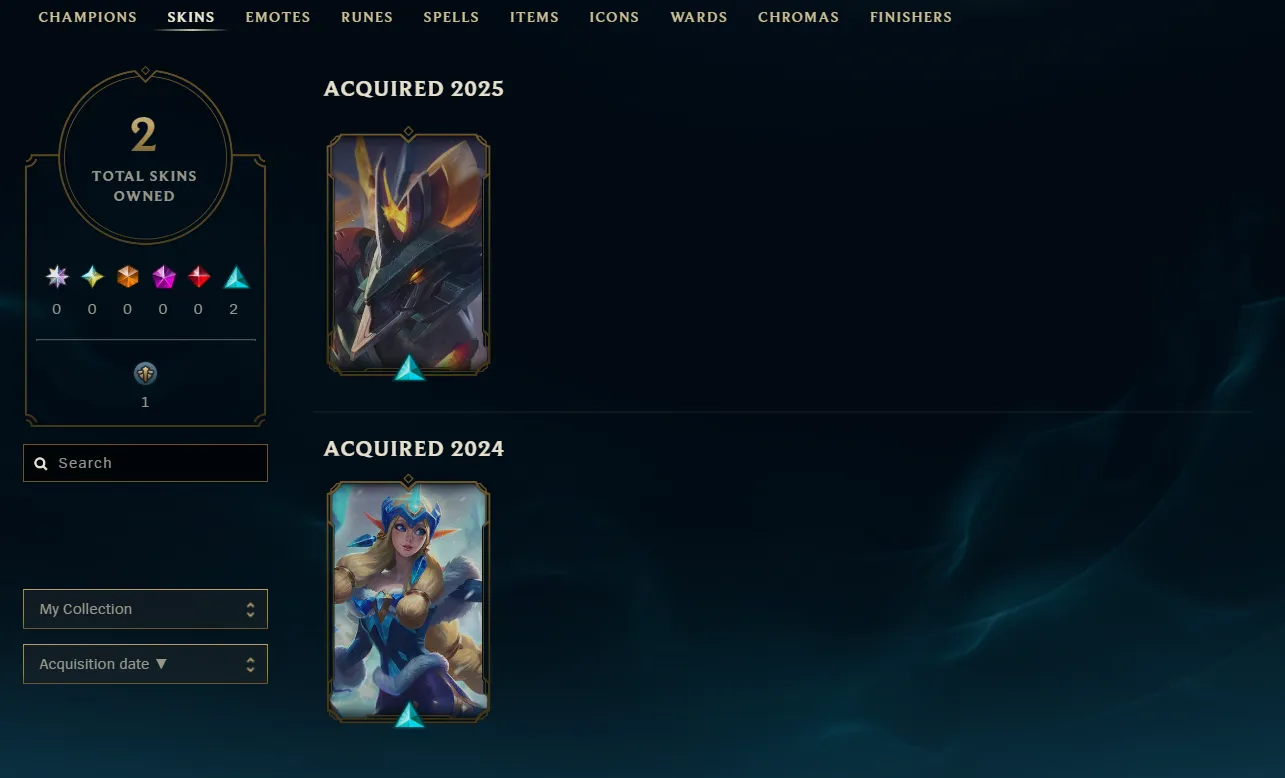Open the Finishers tab

[x=911, y=17]
